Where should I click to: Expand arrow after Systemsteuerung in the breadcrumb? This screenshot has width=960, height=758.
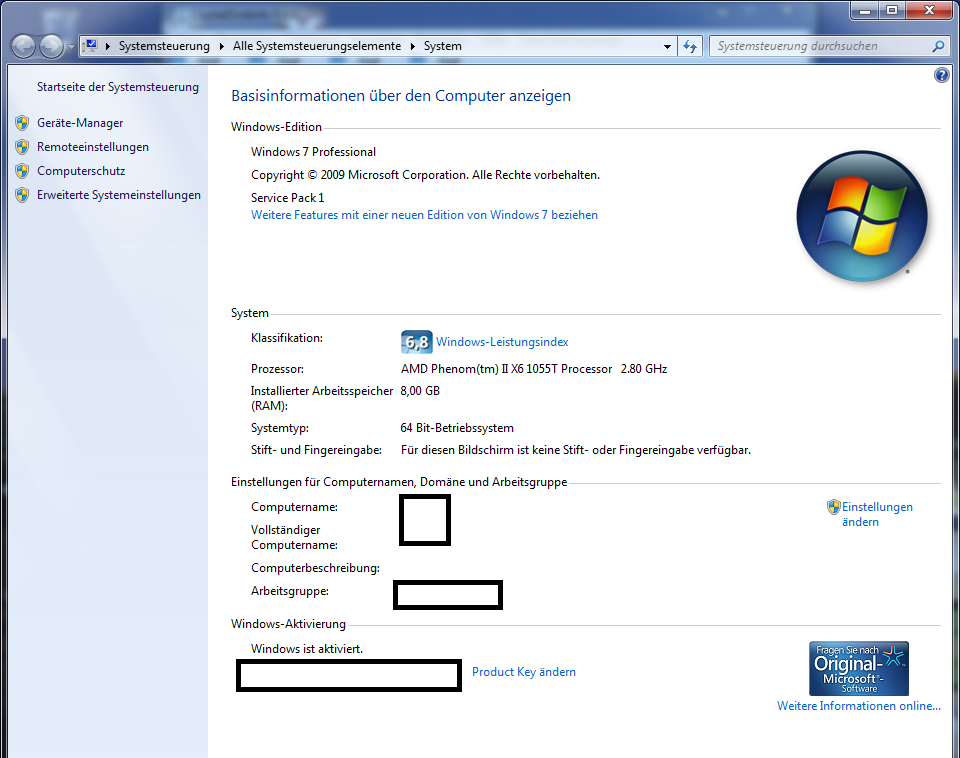pos(221,47)
